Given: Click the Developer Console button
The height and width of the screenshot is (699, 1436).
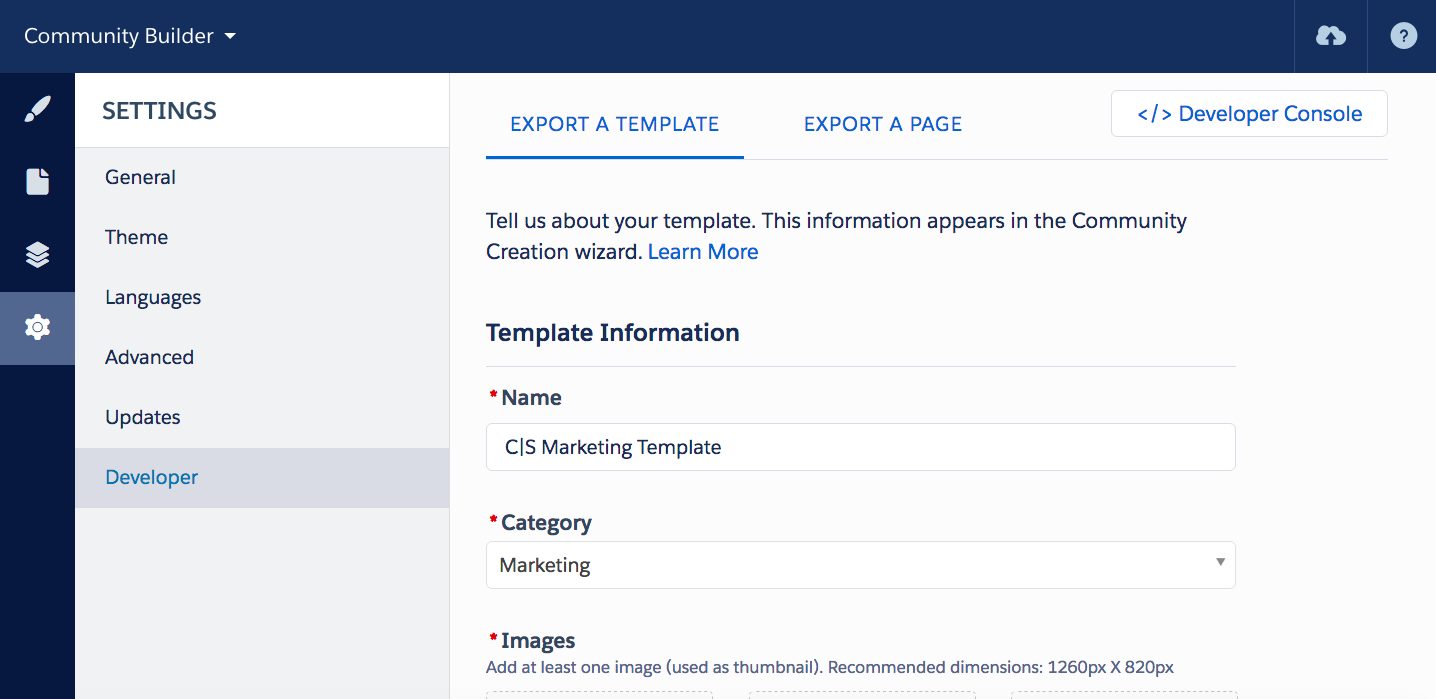Looking at the screenshot, I should [1249, 114].
